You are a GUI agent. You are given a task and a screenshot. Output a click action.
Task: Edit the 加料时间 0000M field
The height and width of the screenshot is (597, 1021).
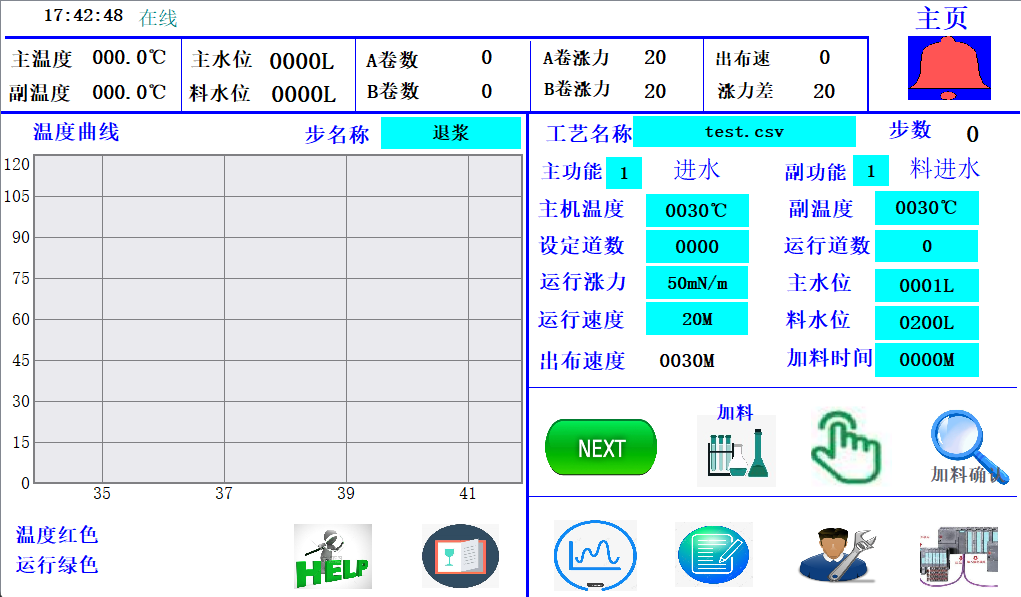(926, 360)
